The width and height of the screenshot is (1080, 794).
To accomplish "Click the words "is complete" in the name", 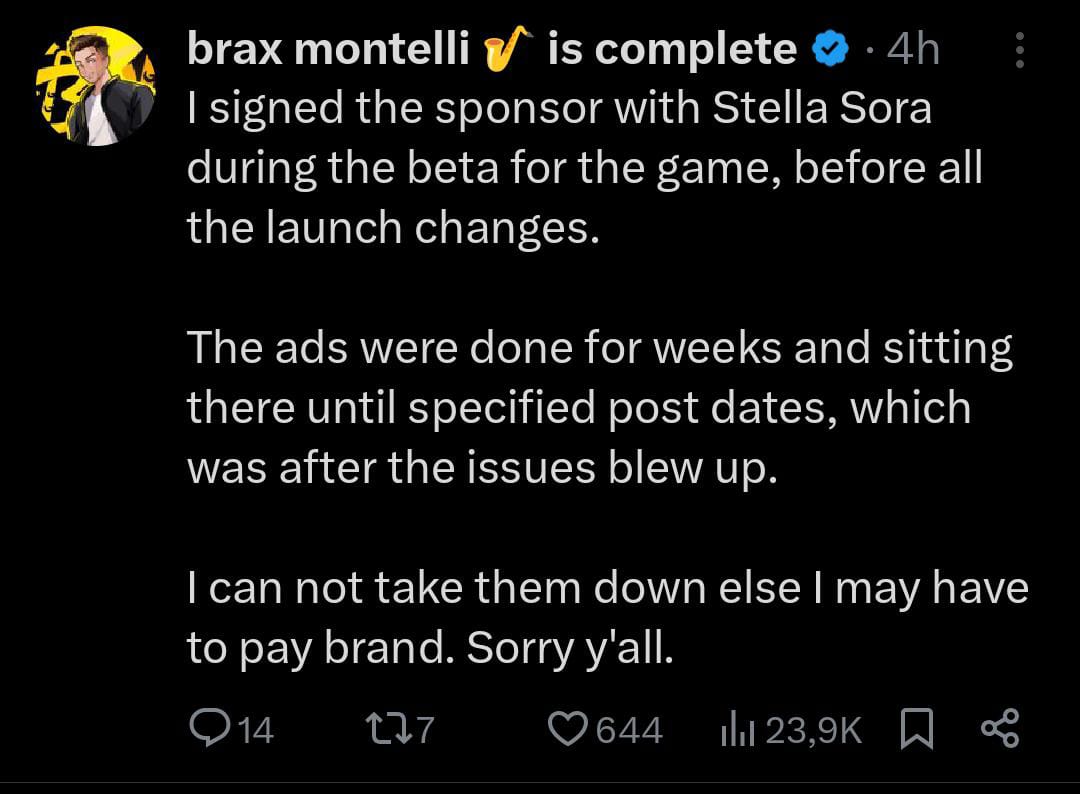I will 672,49.
